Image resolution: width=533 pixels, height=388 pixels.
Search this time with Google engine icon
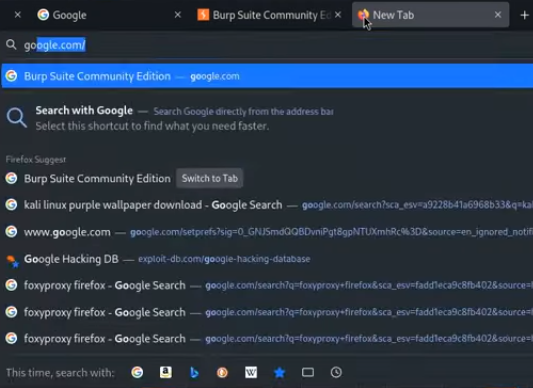137,372
